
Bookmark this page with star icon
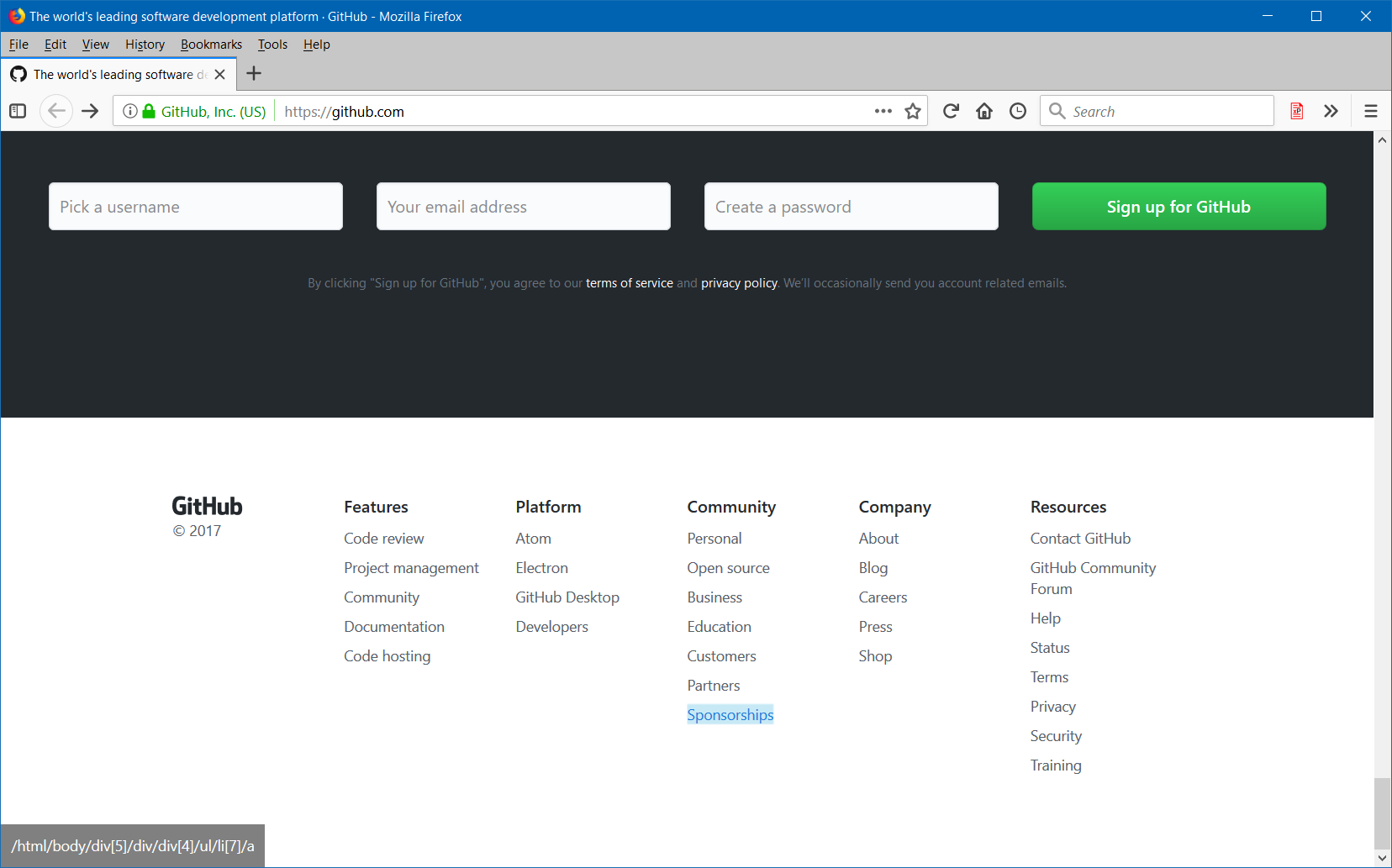tap(913, 111)
